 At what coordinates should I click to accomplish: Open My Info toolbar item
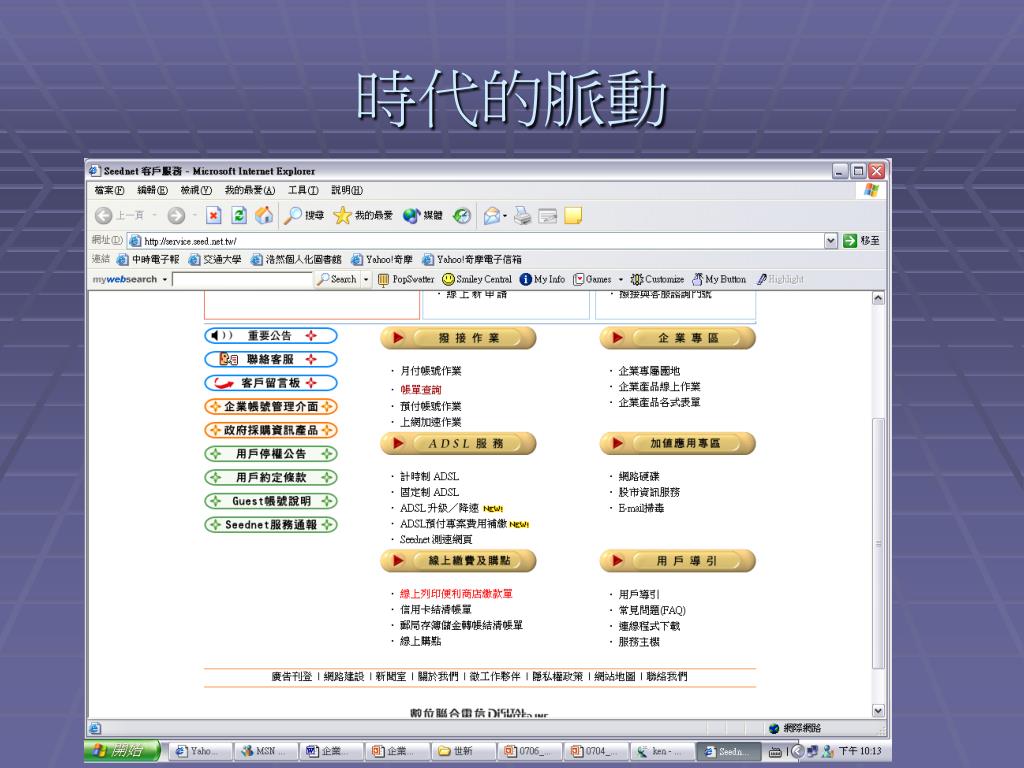[x=542, y=279]
